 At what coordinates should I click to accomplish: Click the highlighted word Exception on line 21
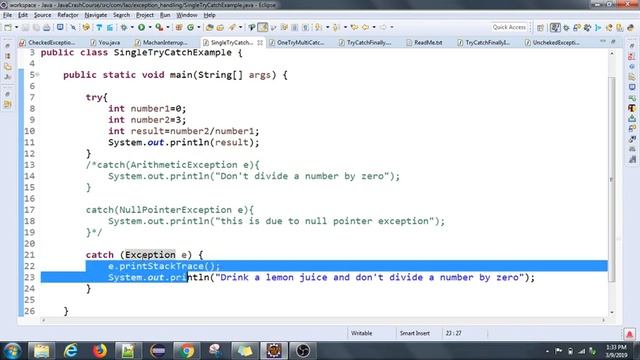[x=150, y=255]
